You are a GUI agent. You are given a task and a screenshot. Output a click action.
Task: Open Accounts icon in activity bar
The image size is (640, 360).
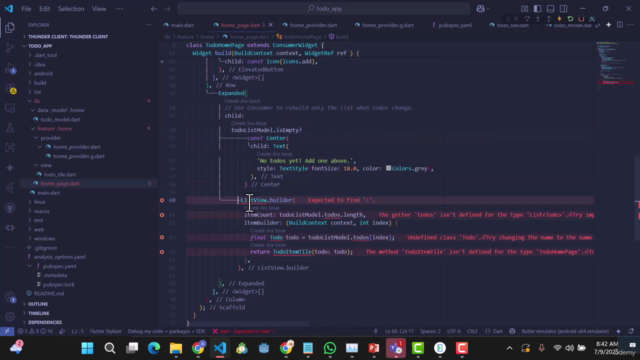pyautogui.click(x=10, y=297)
